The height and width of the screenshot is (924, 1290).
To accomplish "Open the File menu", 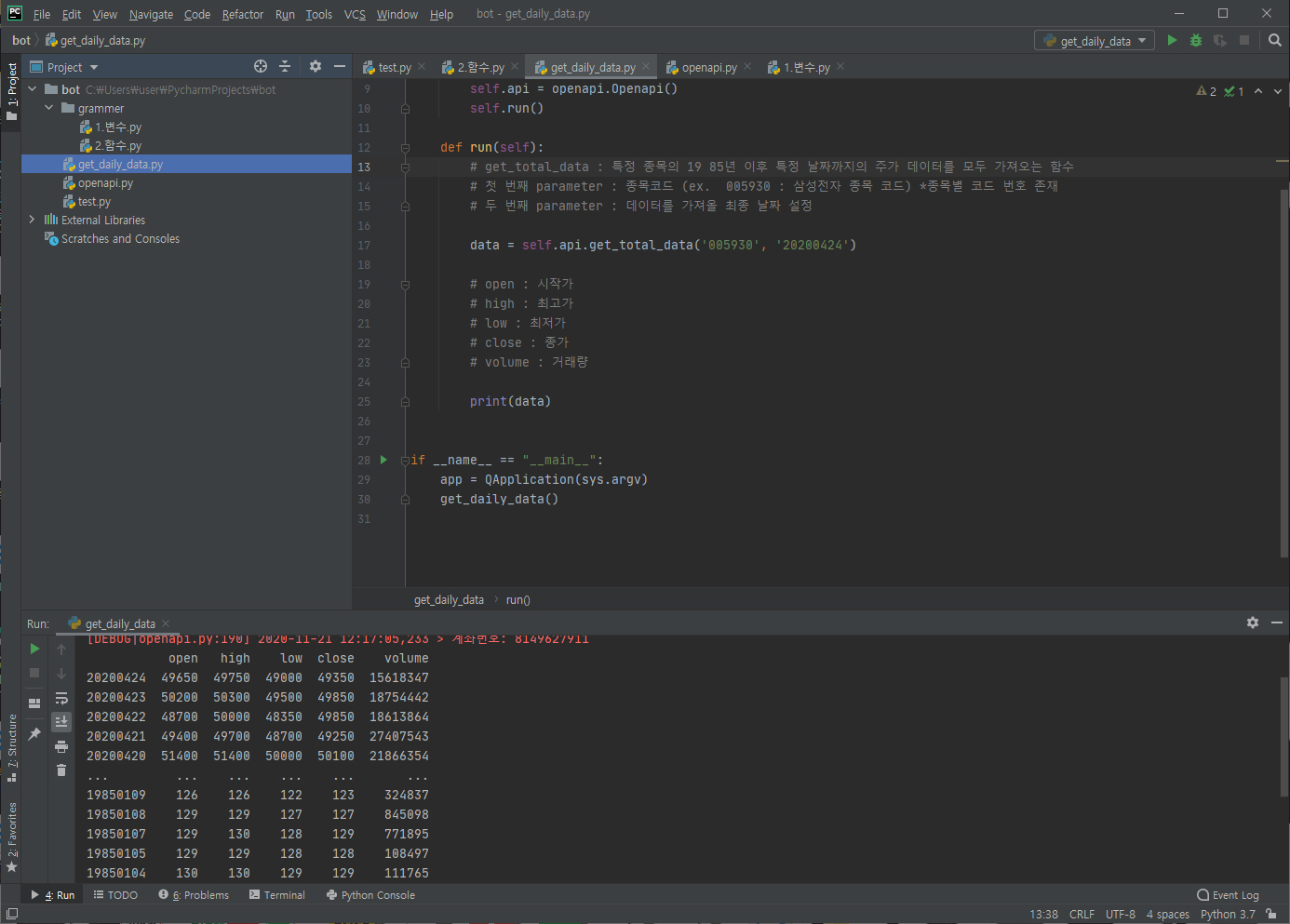I will click(x=42, y=14).
